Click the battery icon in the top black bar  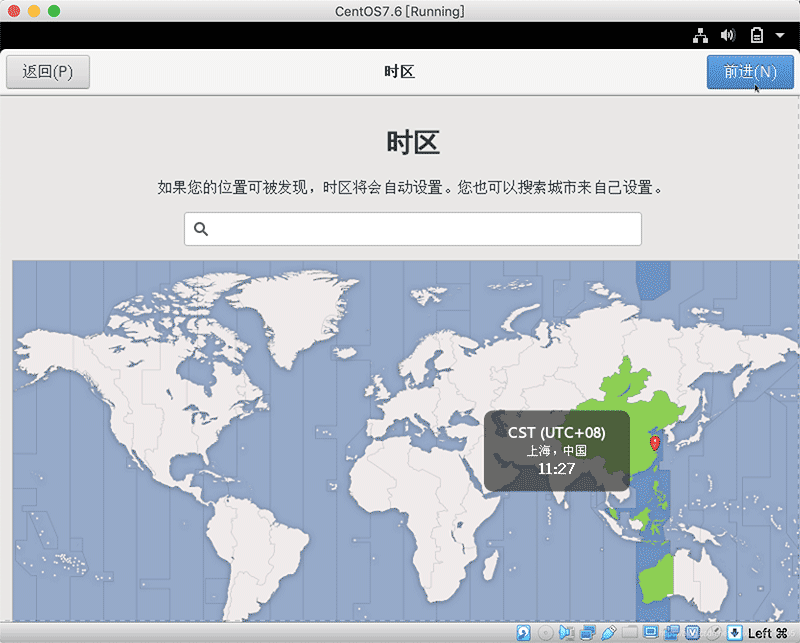[757, 35]
